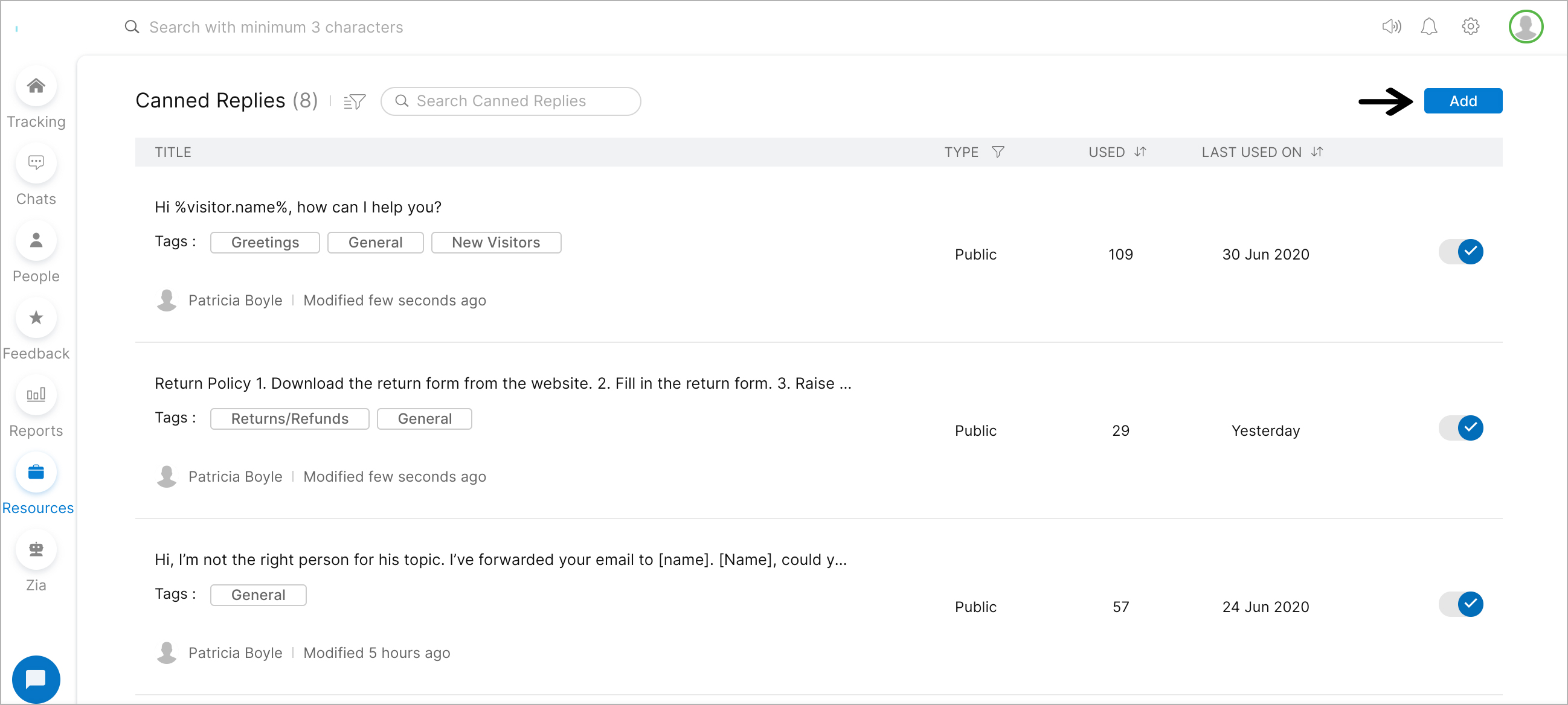1568x705 pixels.
Task: Open canned replies filter icon
Action: pos(355,101)
